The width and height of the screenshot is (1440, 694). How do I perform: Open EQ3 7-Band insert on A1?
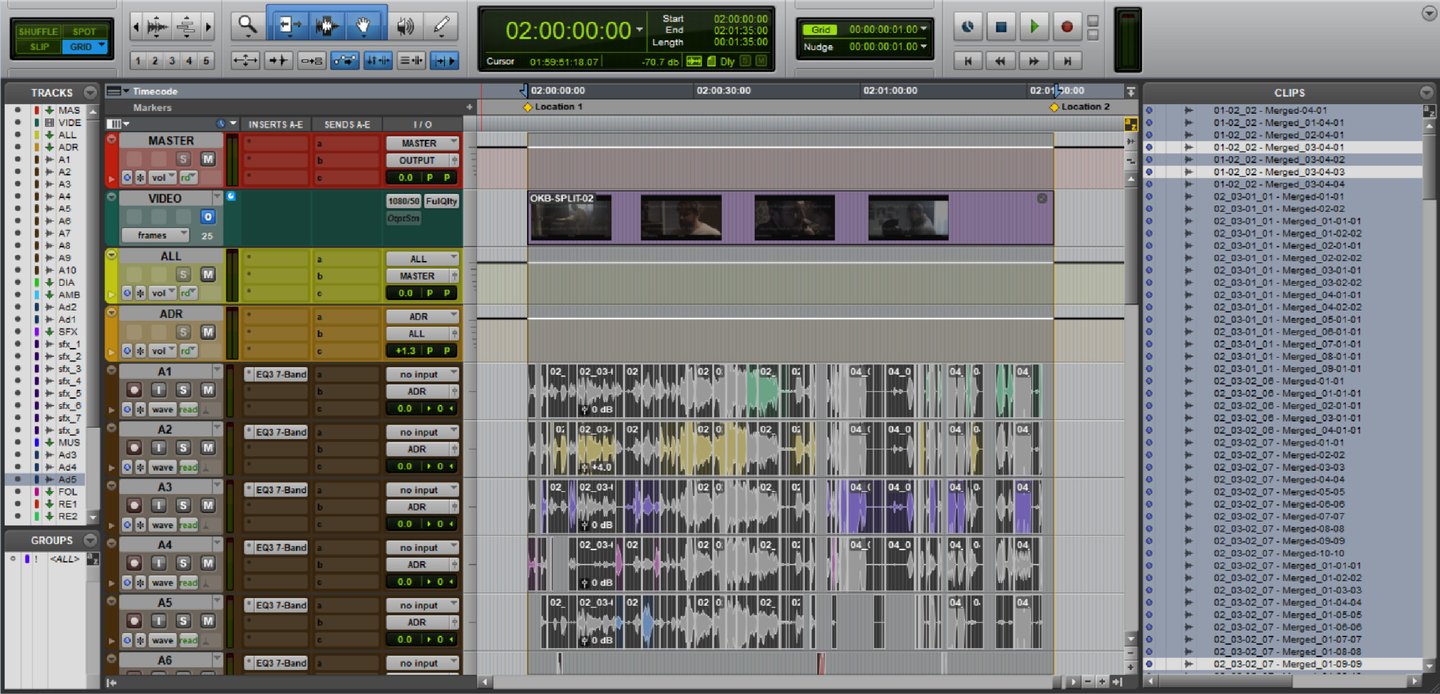(276, 374)
